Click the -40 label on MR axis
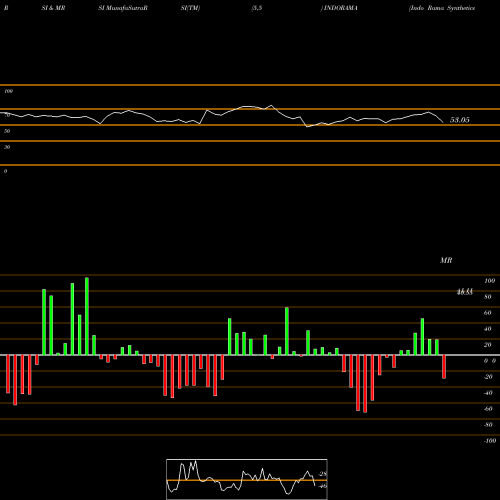500x500 pixels. [x=488, y=393]
